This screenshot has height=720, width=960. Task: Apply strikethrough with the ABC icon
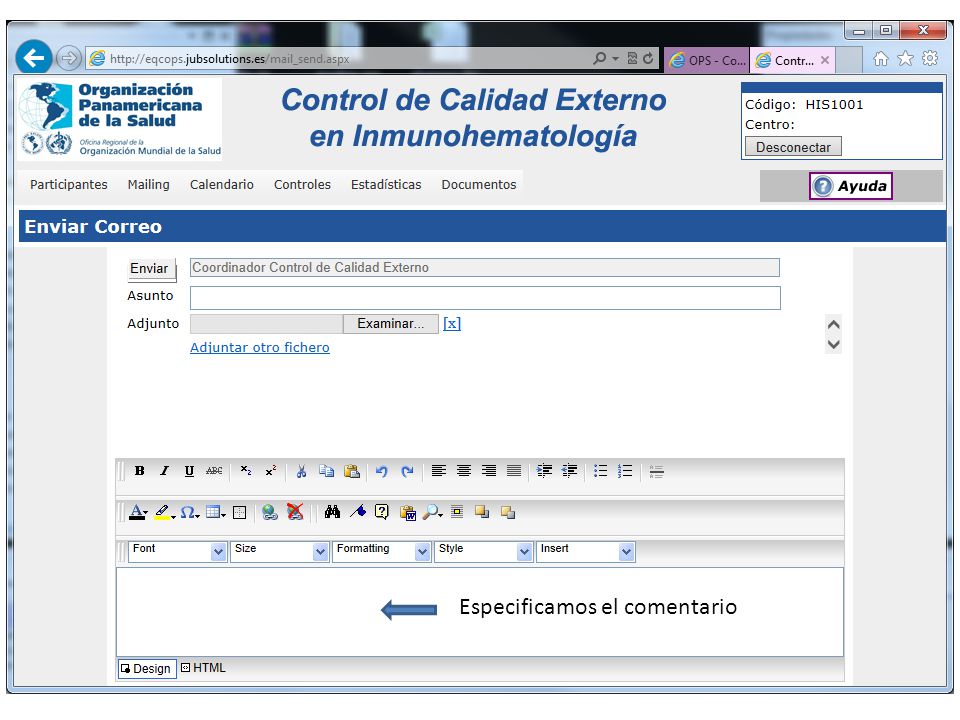(x=214, y=471)
